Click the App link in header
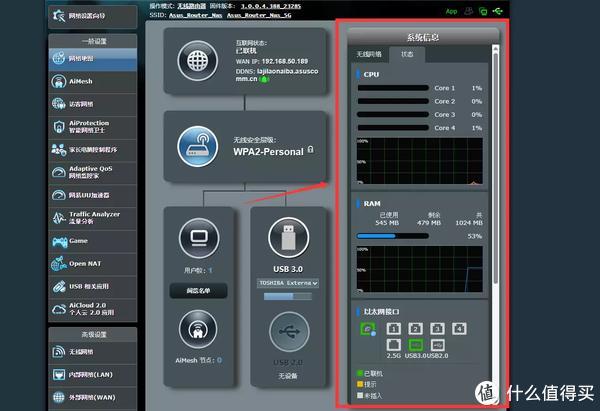 (x=451, y=11)
